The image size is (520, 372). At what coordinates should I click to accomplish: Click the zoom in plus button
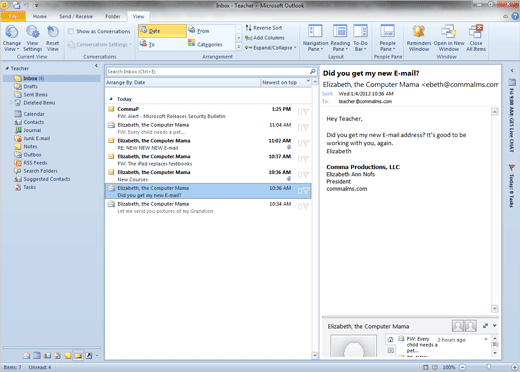coord(515,367)
